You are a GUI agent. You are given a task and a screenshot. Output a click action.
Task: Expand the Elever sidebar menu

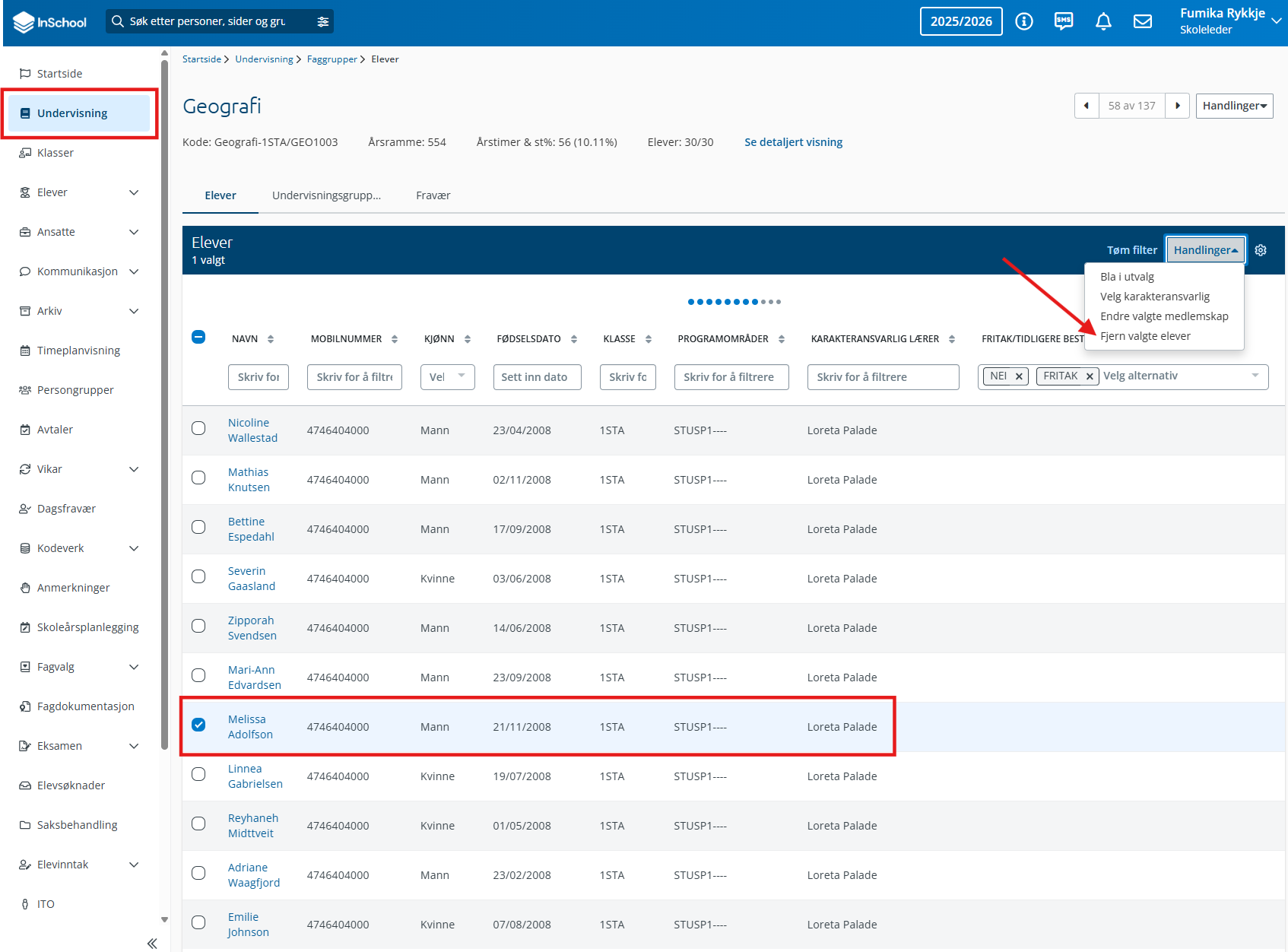pyautogui.click(x=134, y=192)
